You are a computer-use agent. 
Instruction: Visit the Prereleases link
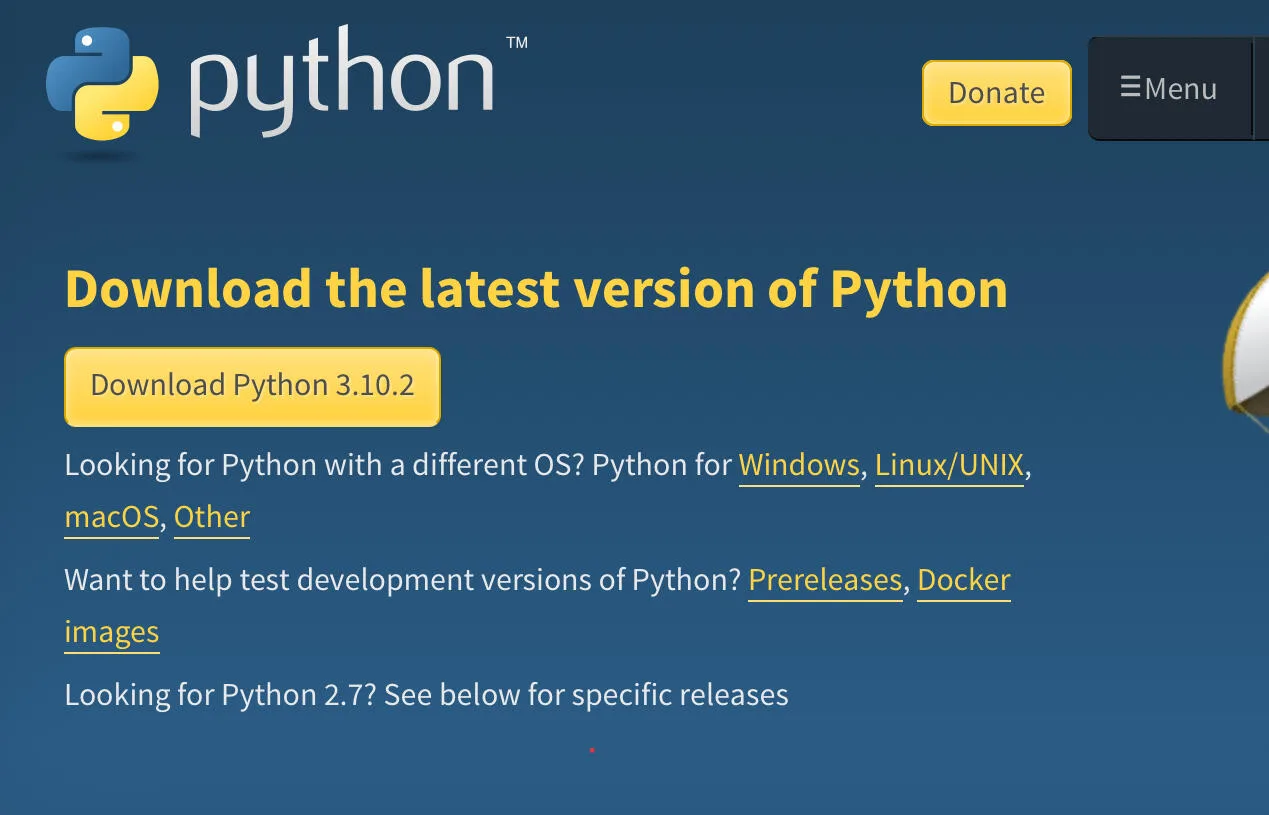click(x=825, y=580)
